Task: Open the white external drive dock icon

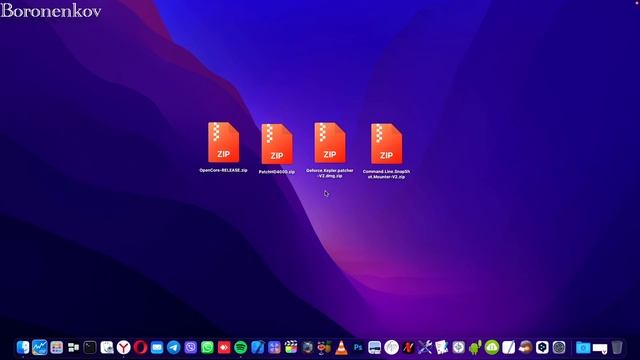Action: pos(600,348)
